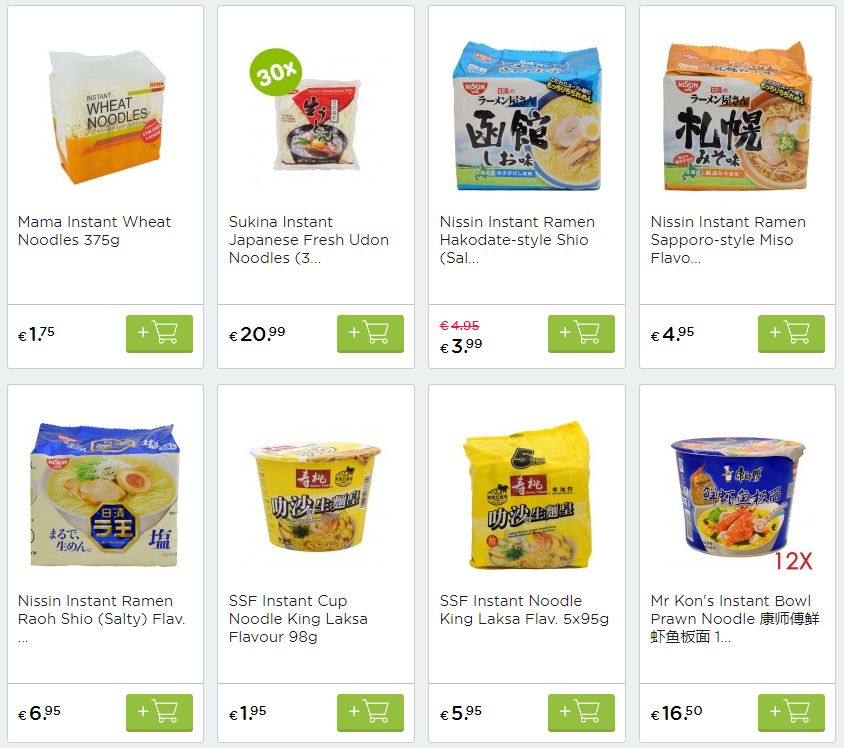
Task: View blue Nissin Hakodate ramen package image
Action: point(527,116)
